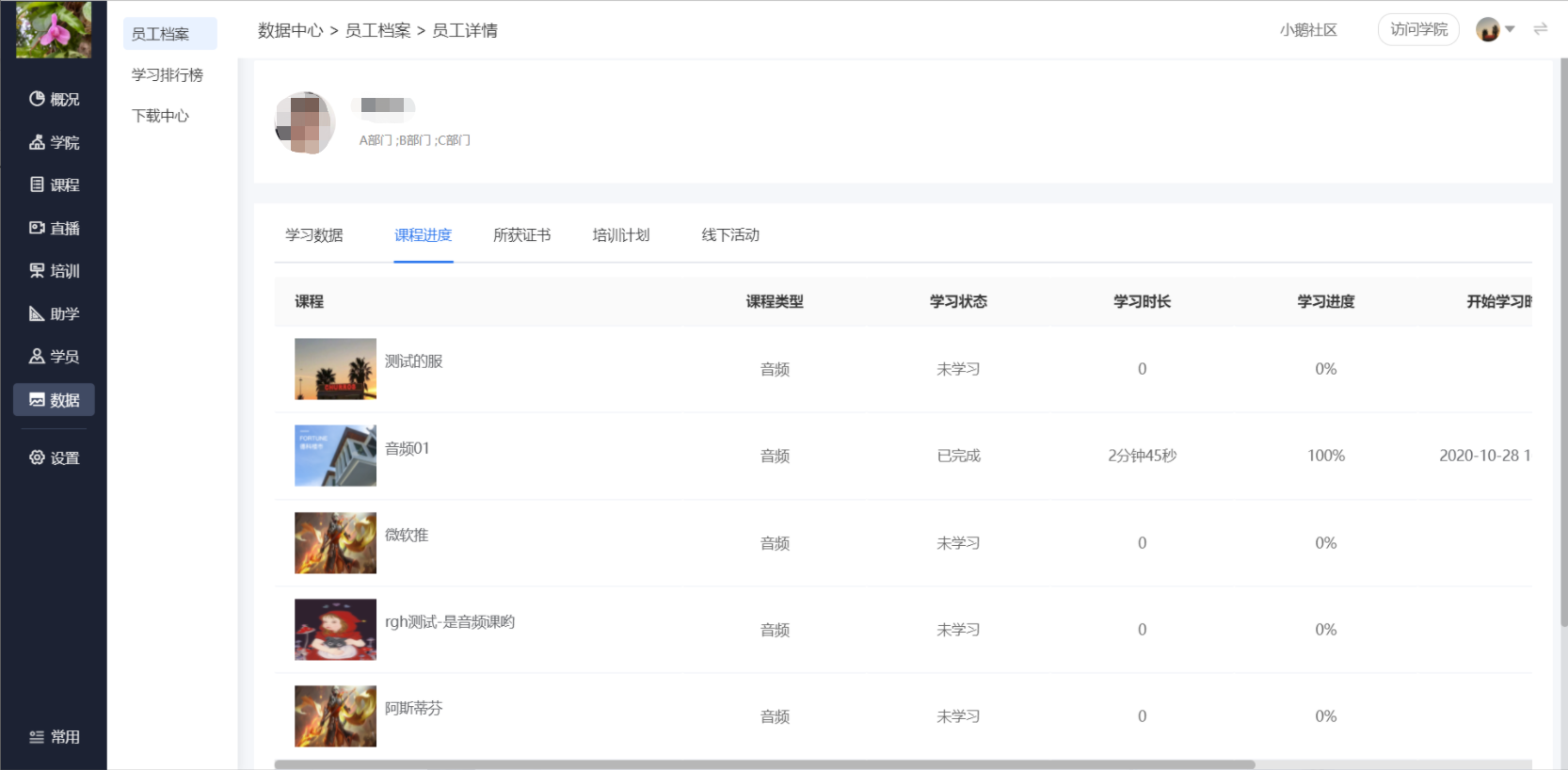1568x770 pixels.
Task: Open the 学员 students sidebar item
Action: (x=54, y=356)
